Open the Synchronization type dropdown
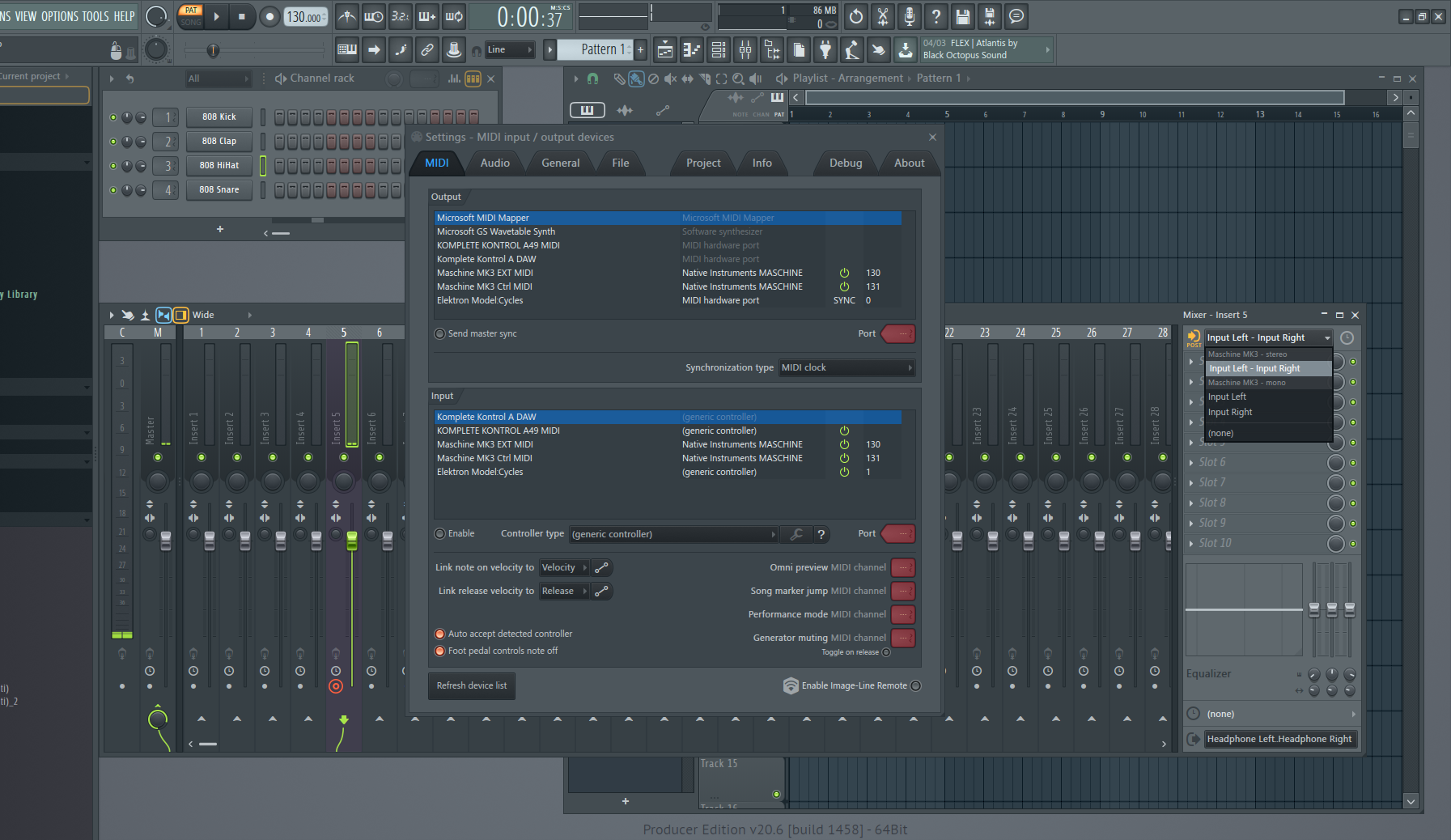1451x840 pixels. click(x=846, y=367)
